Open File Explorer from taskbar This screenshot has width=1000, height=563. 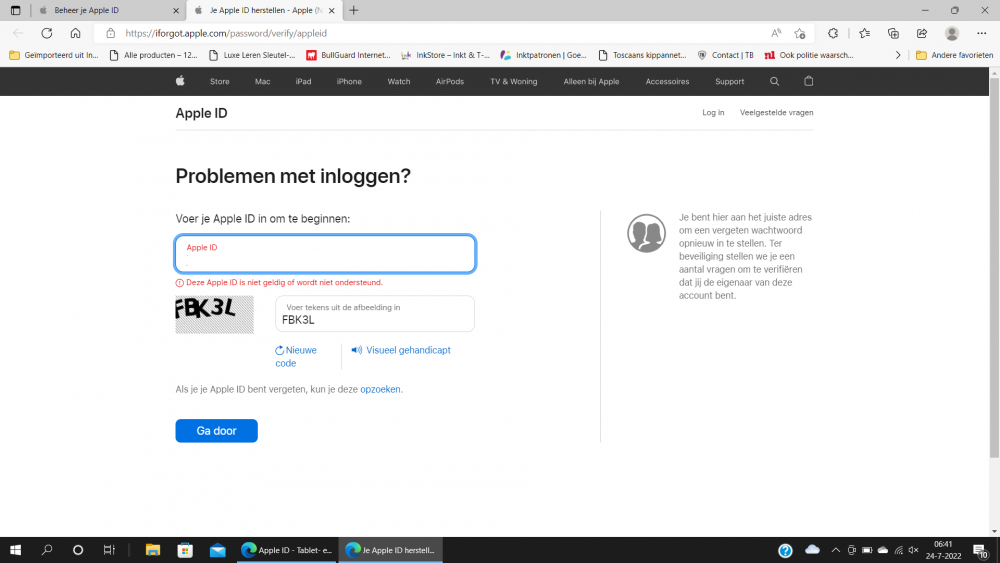pyautogui.click(x=152, y=550)
